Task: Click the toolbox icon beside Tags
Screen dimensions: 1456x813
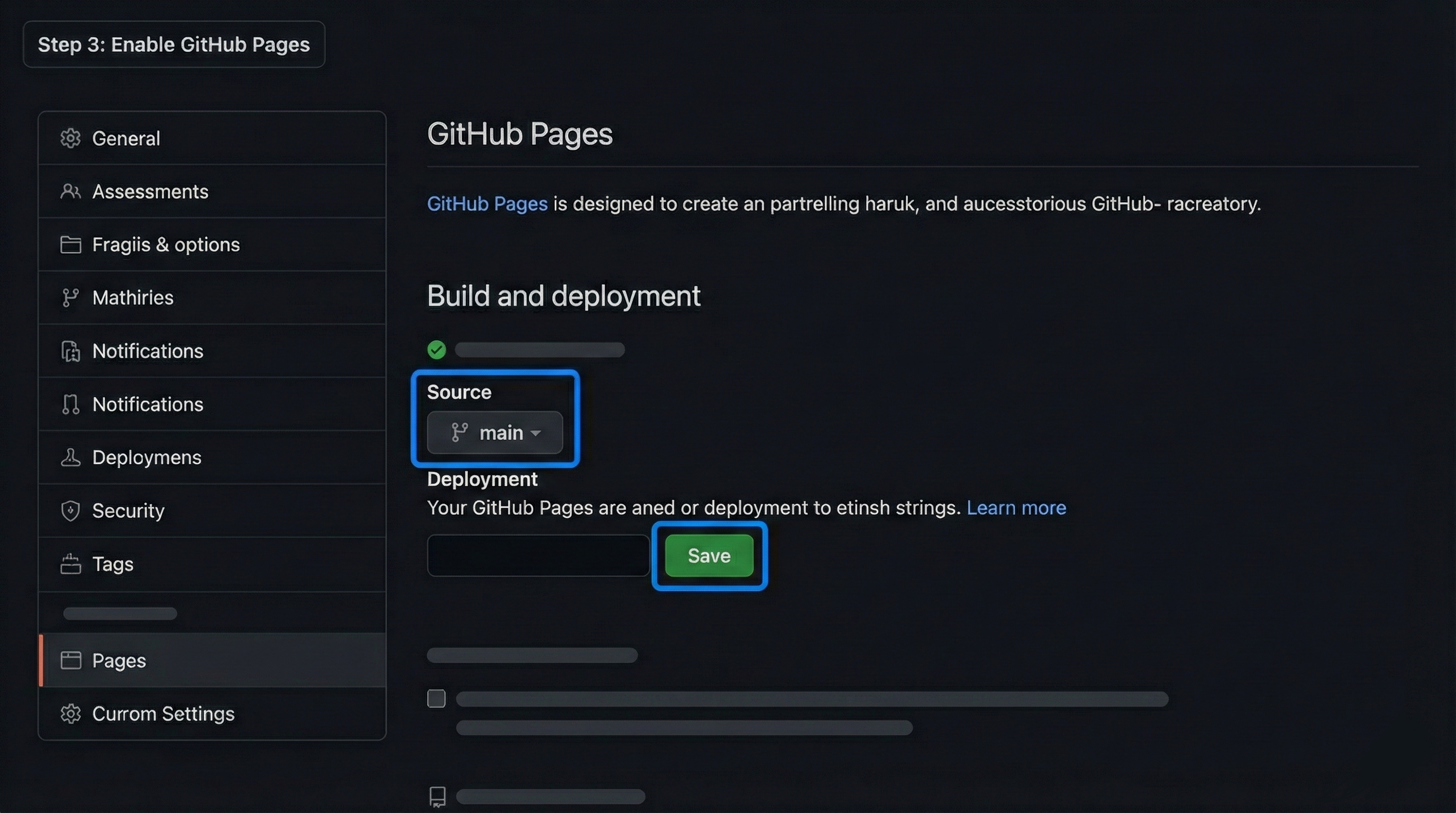Action: tap(70, 564)
